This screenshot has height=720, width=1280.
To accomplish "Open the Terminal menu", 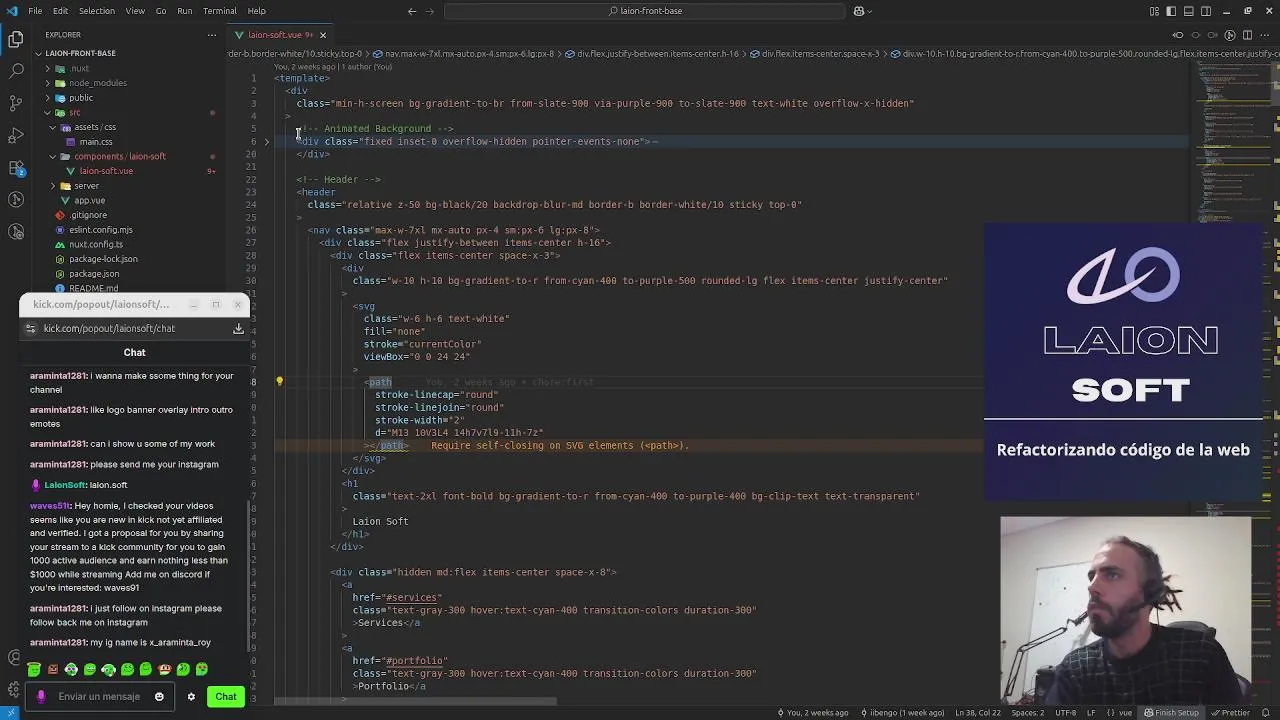I will (219, 11).
